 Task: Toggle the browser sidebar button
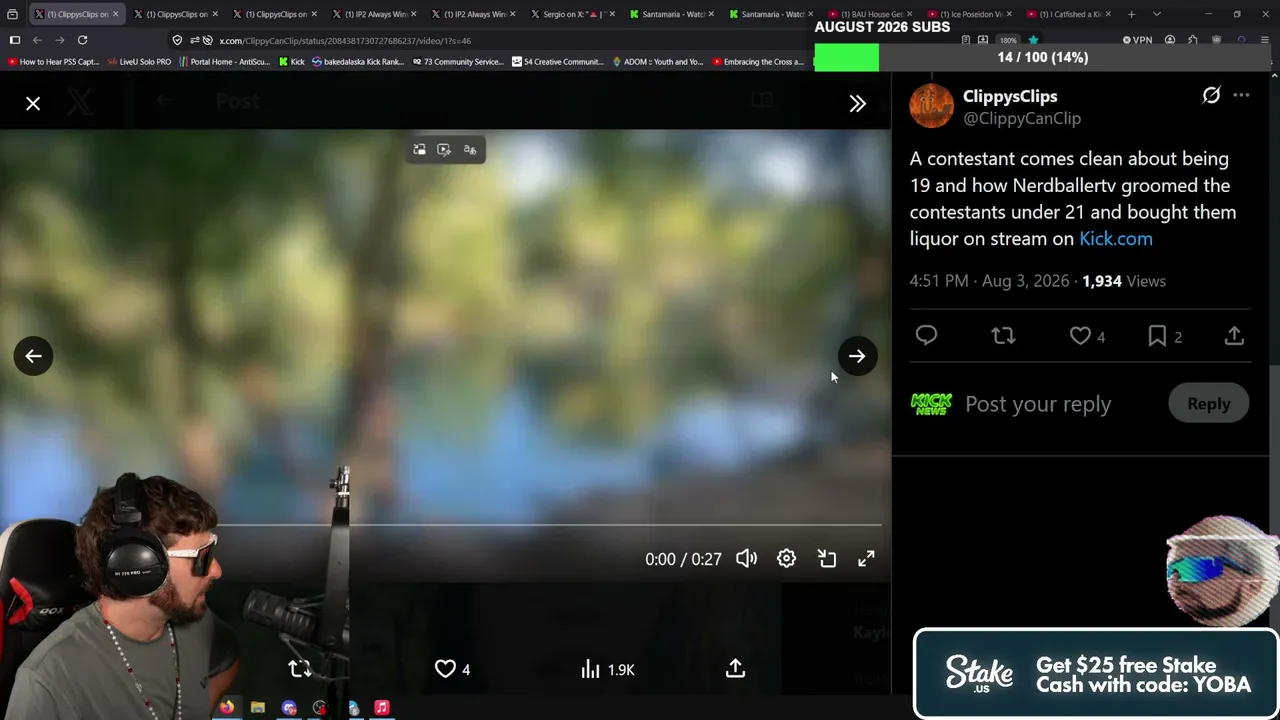tap(14, 40)
